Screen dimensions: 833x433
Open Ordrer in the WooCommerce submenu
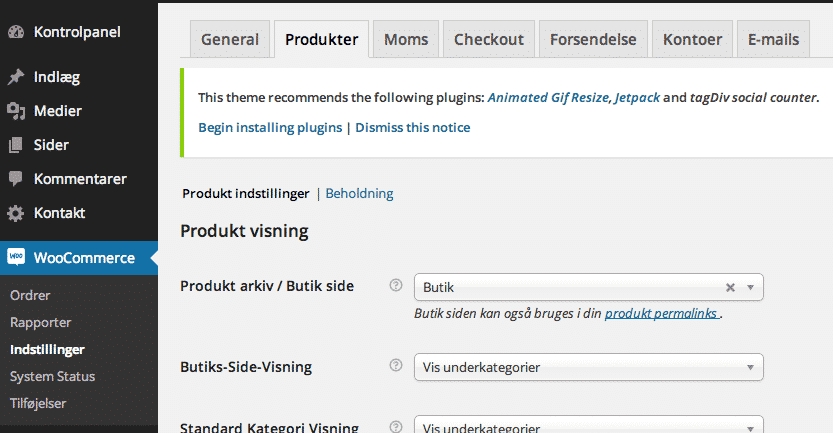pyautogui.click(x=30, y=295)
